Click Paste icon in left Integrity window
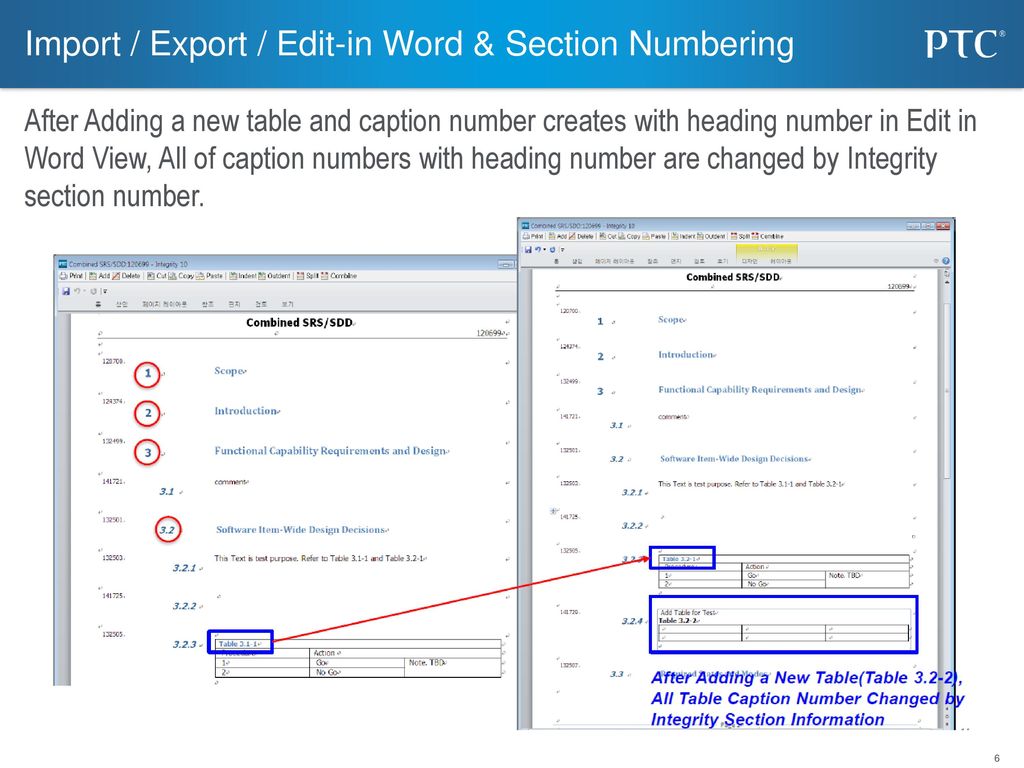The width and height of the screenshot is (1024, 768). coord(200,276)
